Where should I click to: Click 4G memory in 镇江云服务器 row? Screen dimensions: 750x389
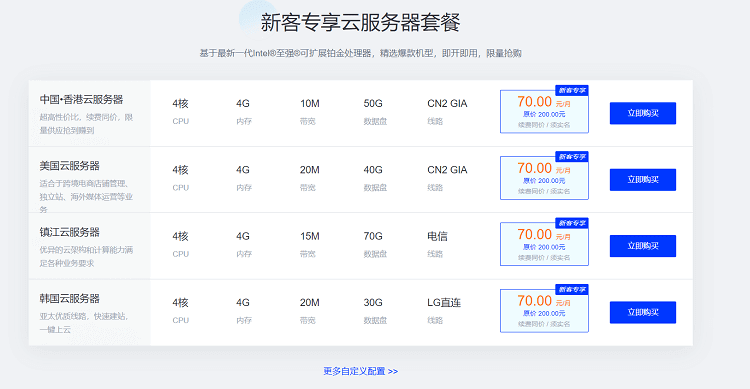(243, 236)
